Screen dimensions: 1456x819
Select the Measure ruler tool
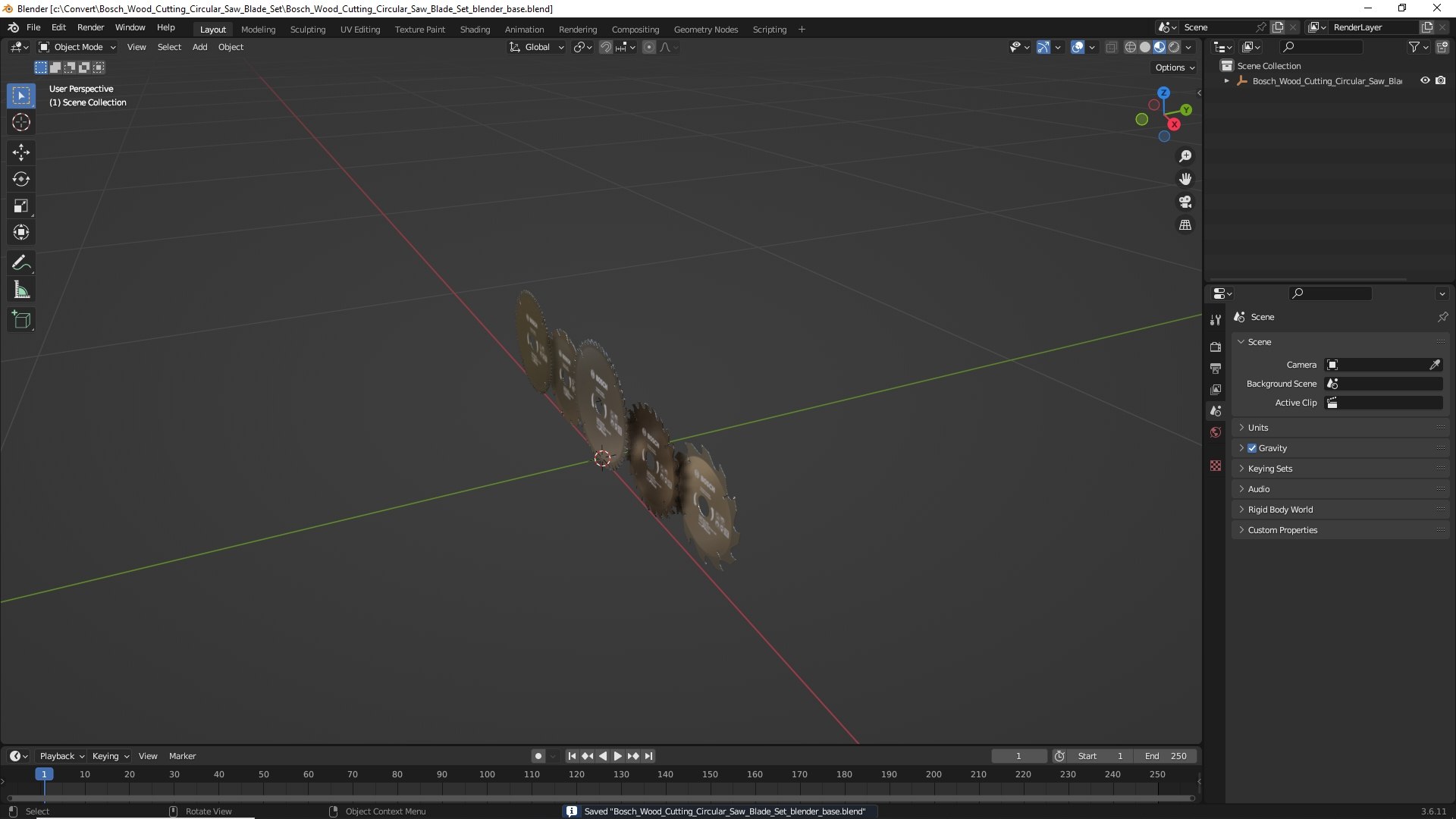tap(21, 290)
